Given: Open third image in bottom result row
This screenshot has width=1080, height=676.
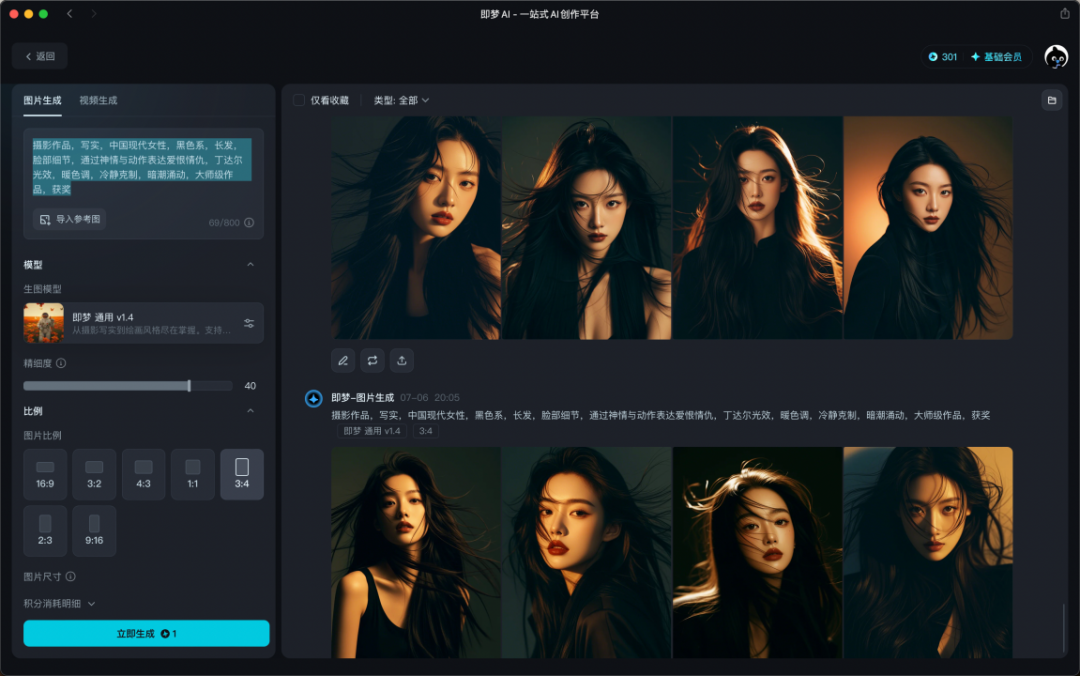Looking at the screenshot, I should (x=757, y=553).
